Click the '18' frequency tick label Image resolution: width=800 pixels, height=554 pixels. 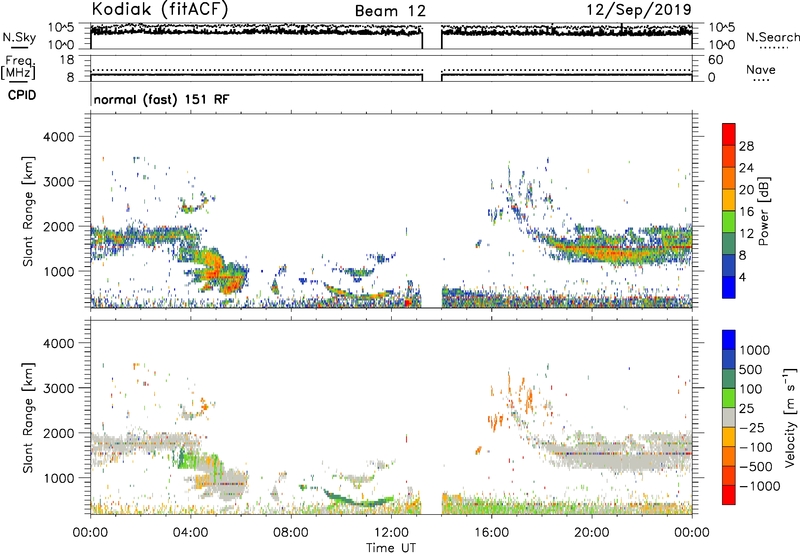pyautogui.click(x=67, y=60)
